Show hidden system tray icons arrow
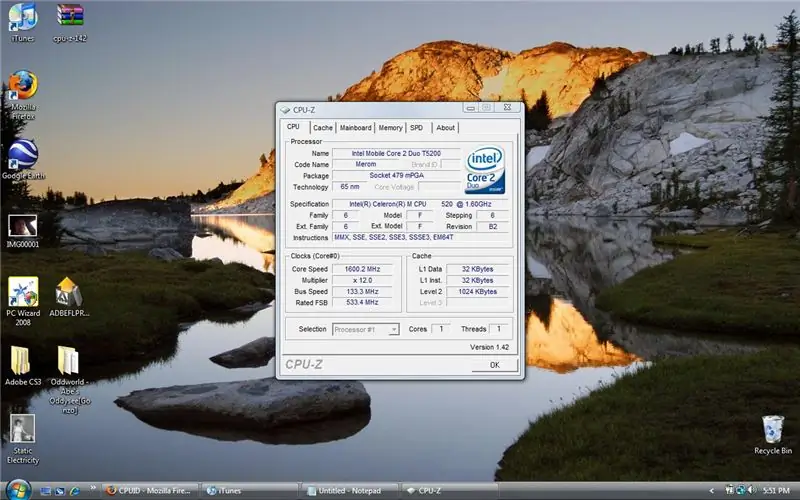Image resolution: width=800 pixels, height=500 pixels. point(711,491)
